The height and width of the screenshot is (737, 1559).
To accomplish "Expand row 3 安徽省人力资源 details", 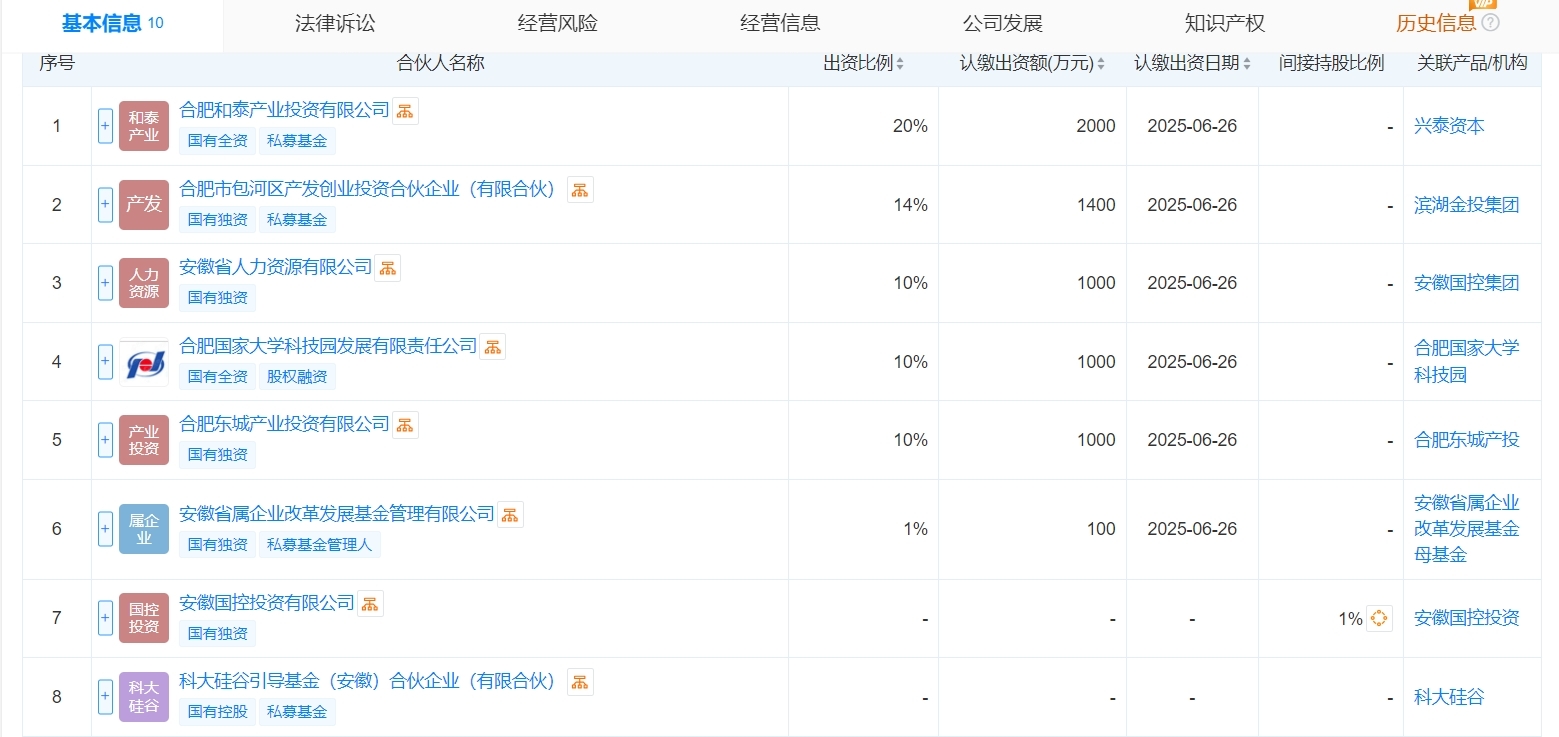I will click(105, 283).
